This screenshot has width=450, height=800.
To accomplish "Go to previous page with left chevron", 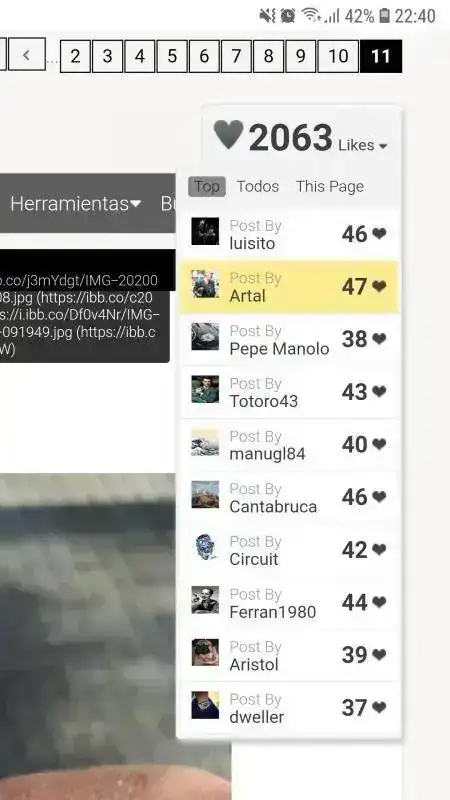I will pos(27,55).
